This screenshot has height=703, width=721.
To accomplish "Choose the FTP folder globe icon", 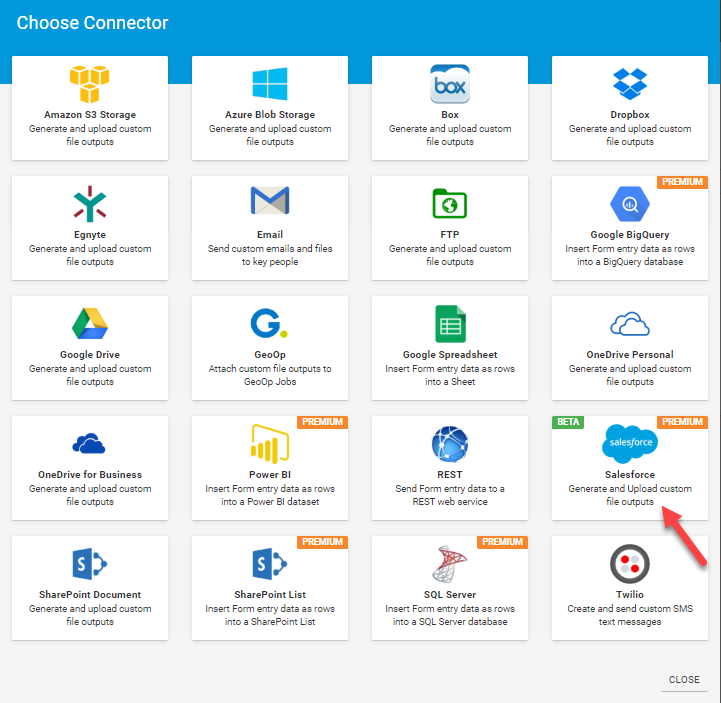I will pyautogui.click(x=450, y=203).
